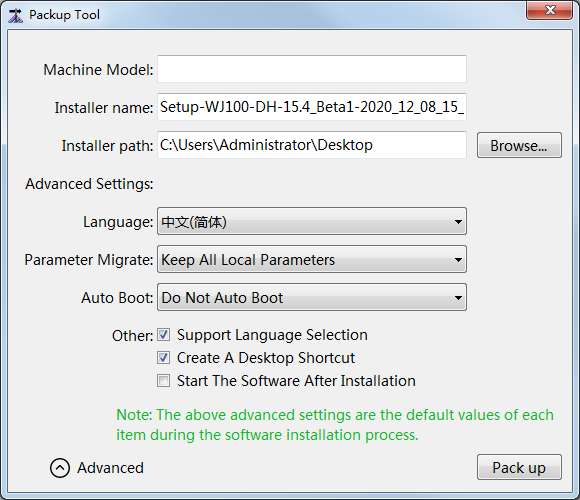Click the Pack up button

click(519, 467)
